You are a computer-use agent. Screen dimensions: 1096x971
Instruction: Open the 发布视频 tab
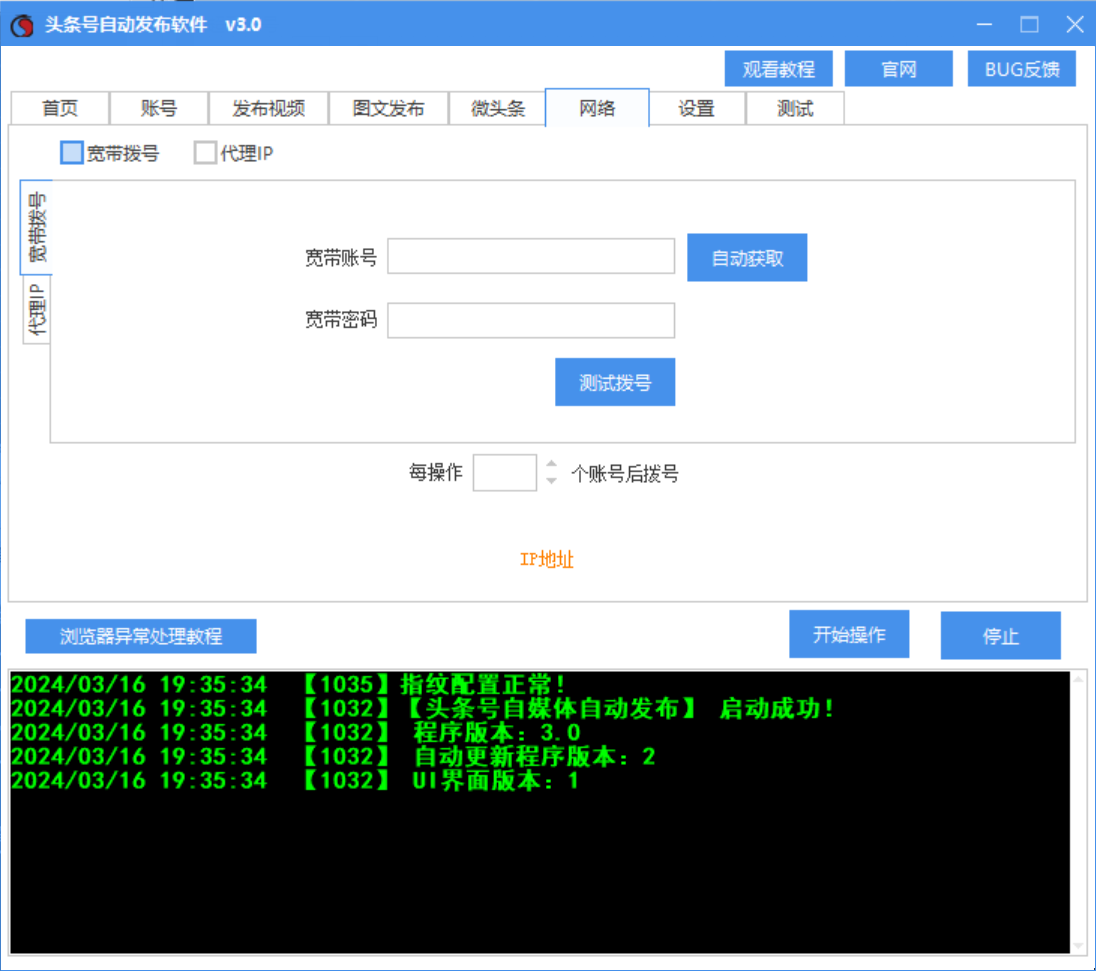pos(268,108)
